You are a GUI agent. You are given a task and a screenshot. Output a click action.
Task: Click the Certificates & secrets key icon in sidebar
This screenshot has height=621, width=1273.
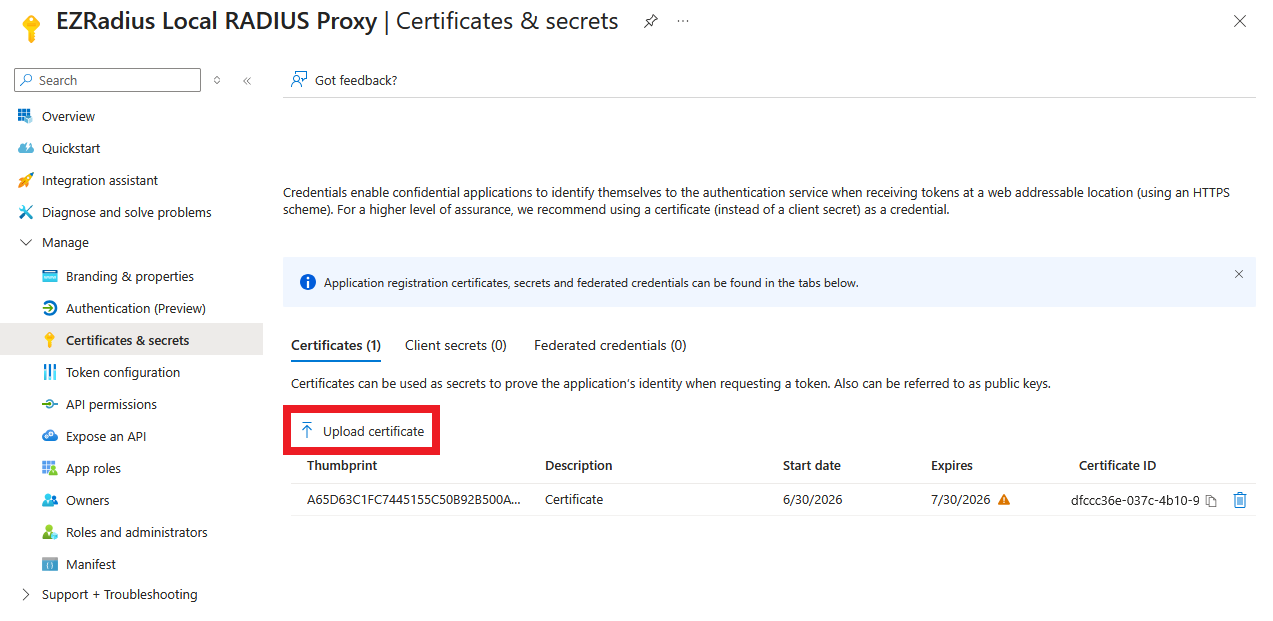[50, 340]
